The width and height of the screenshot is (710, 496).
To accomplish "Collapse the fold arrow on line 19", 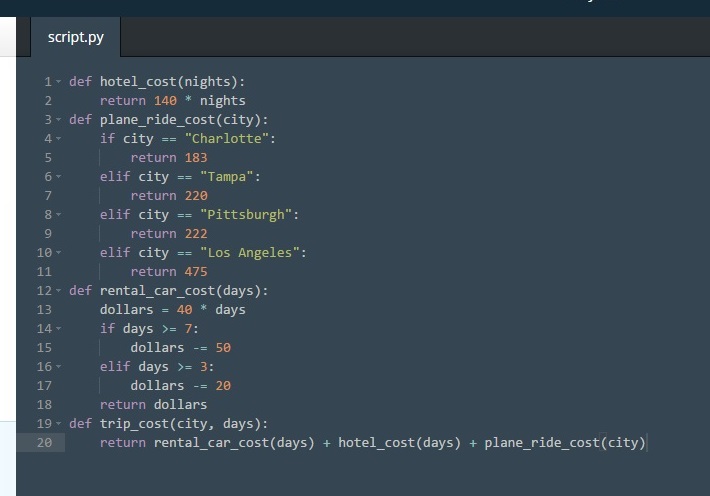I will pos(59,424).
